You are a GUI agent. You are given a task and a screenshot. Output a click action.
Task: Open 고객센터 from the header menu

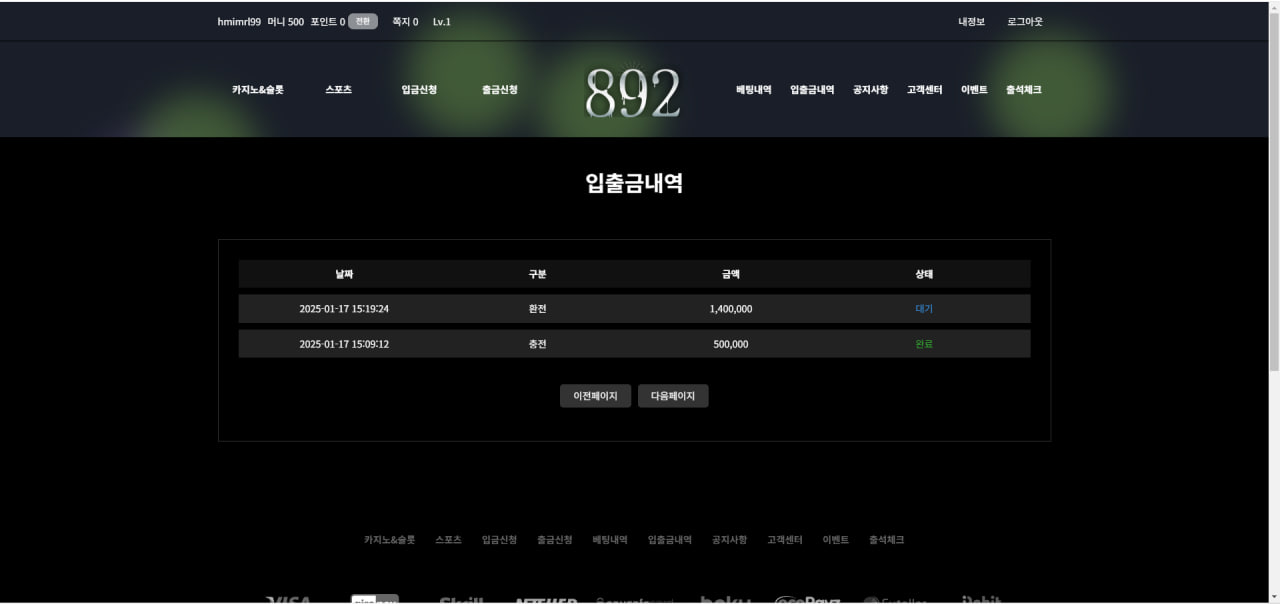[x=924, y=90]
